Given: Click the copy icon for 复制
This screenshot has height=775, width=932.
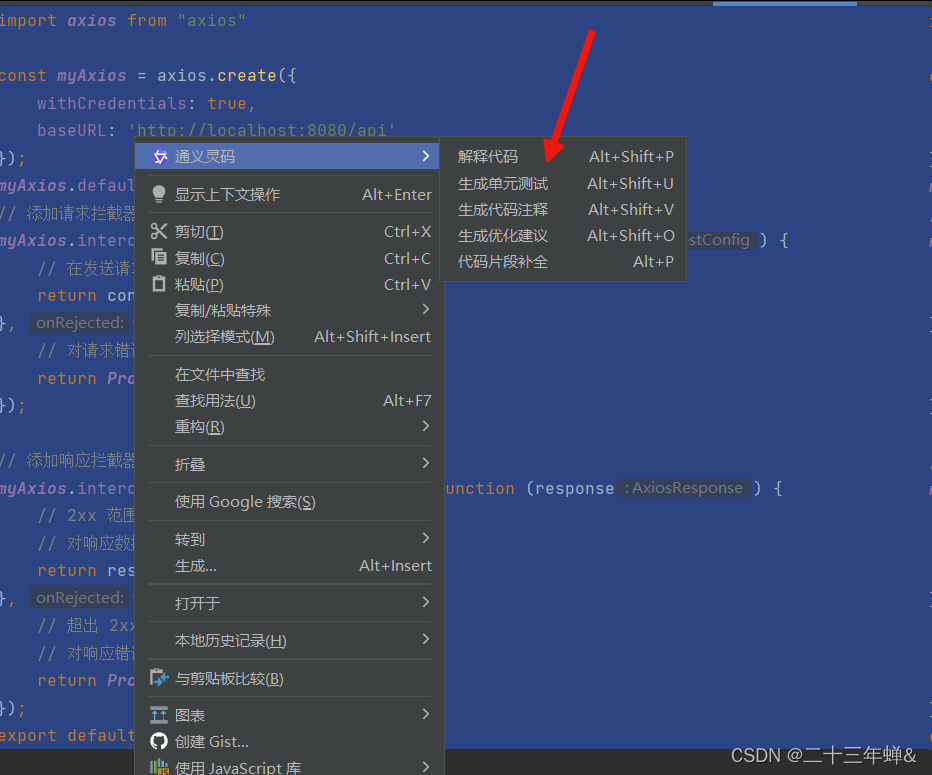Looking at the screenshot, I should [159, 257].
